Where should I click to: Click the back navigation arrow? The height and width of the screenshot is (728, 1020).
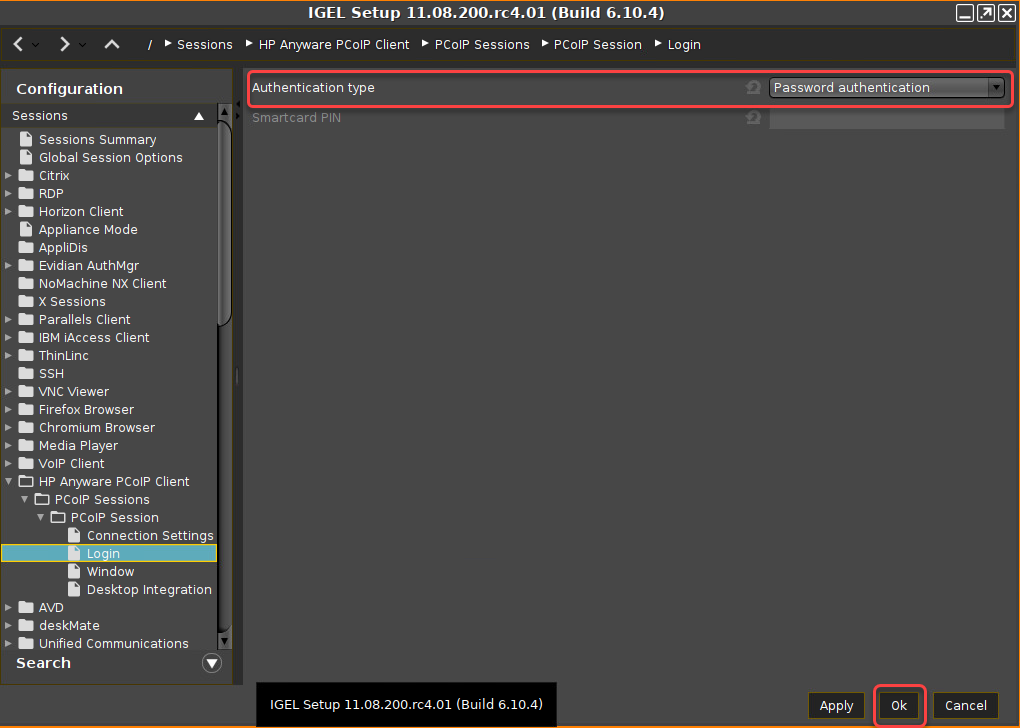[19, 45]
